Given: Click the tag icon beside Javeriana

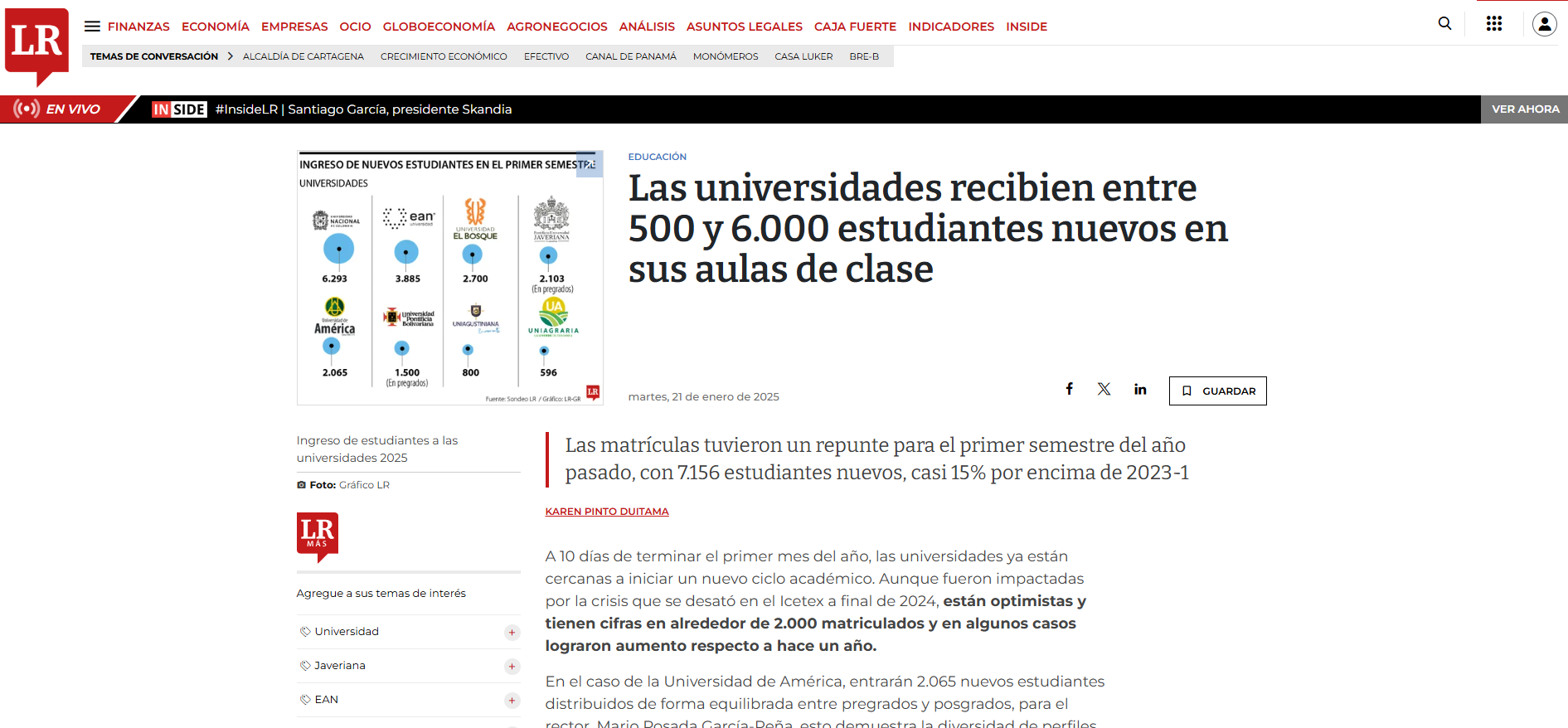Looking at the screenshot, I should (305, 666).
